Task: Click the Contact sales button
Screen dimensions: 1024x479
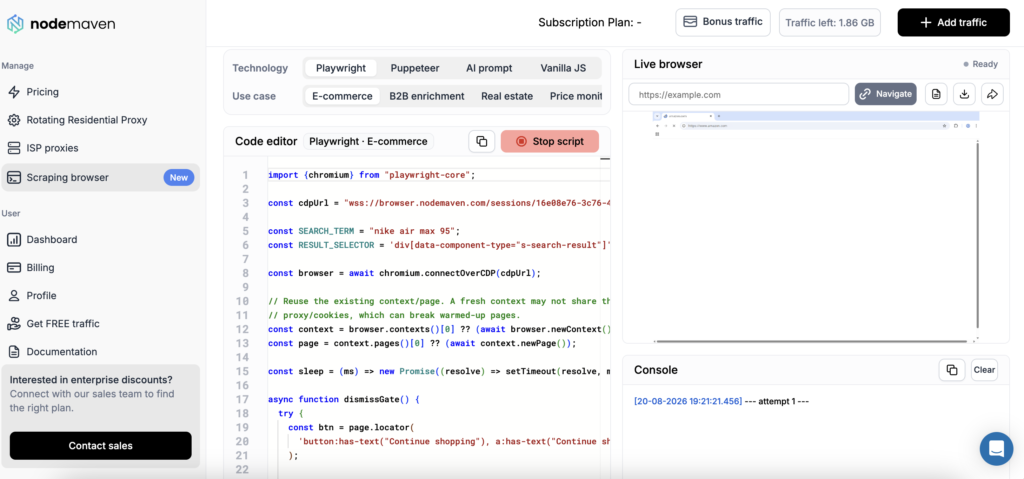Action: (x=101, y=446)
